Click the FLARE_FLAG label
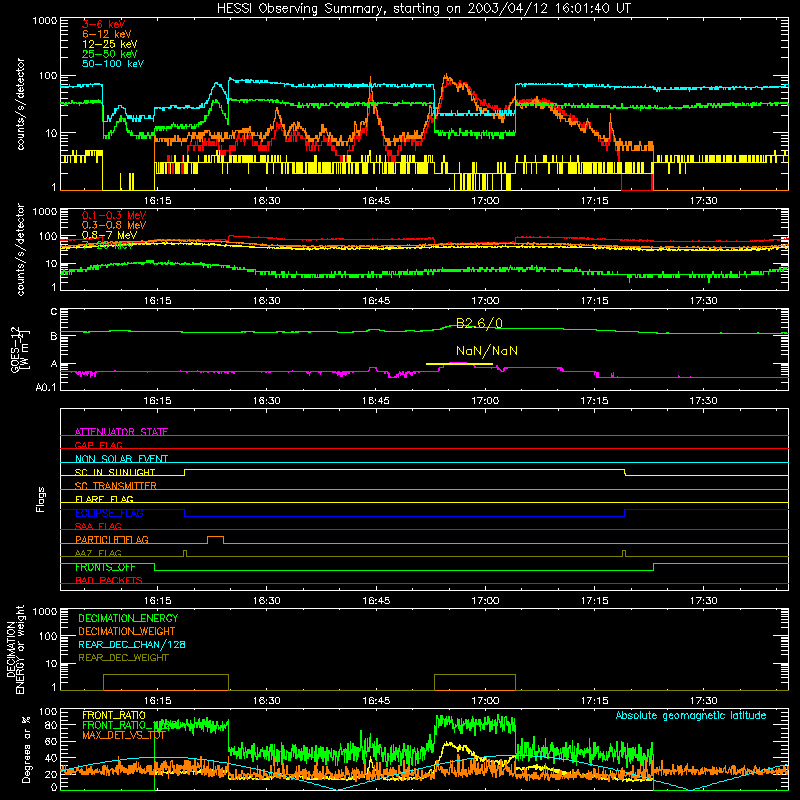 104,499
